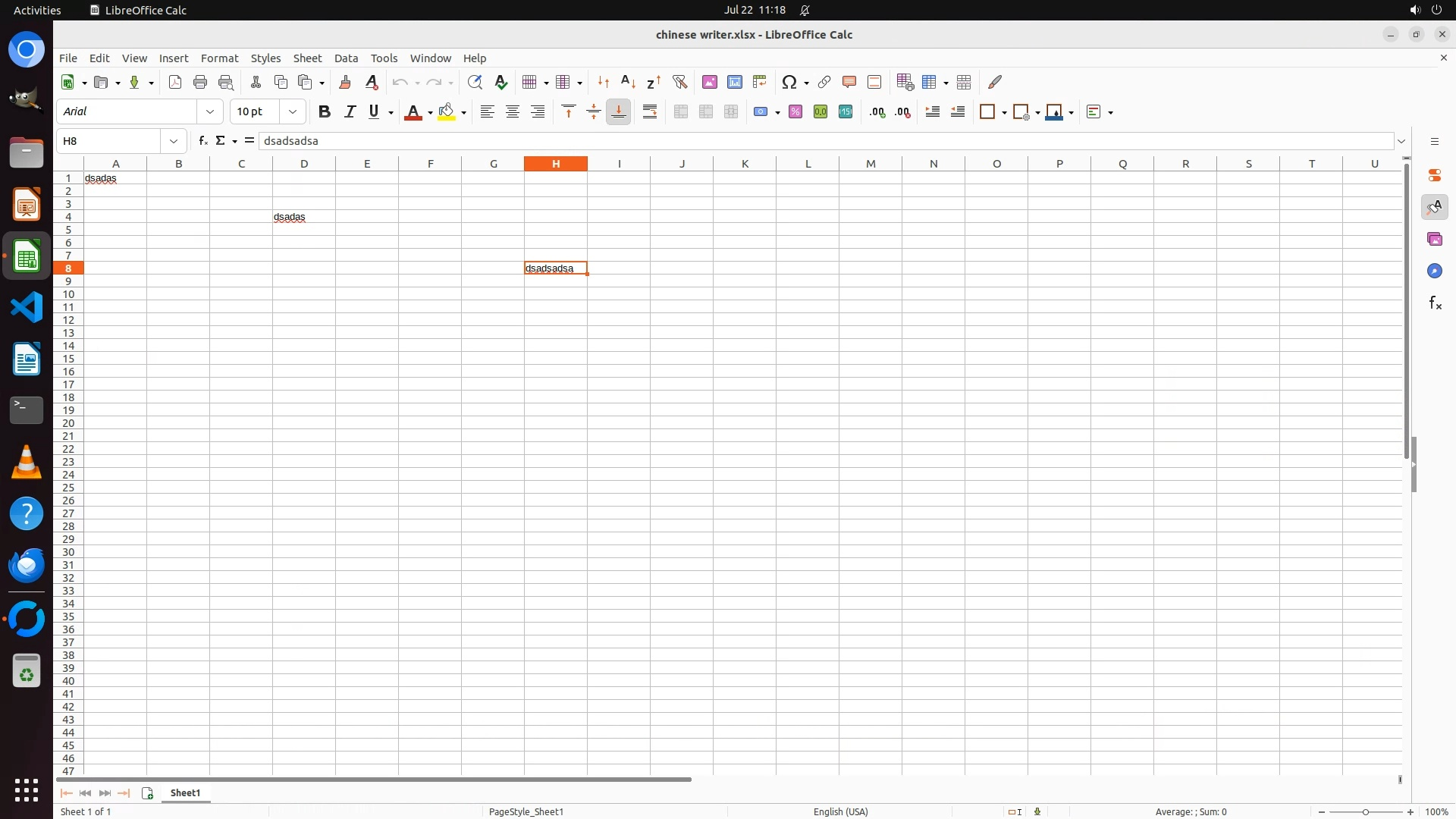Image resolution: width=1456 pixels, height=819 pixels.
Task: Open VLC from the Ubuntu dock
Action: tap(27, 462)
